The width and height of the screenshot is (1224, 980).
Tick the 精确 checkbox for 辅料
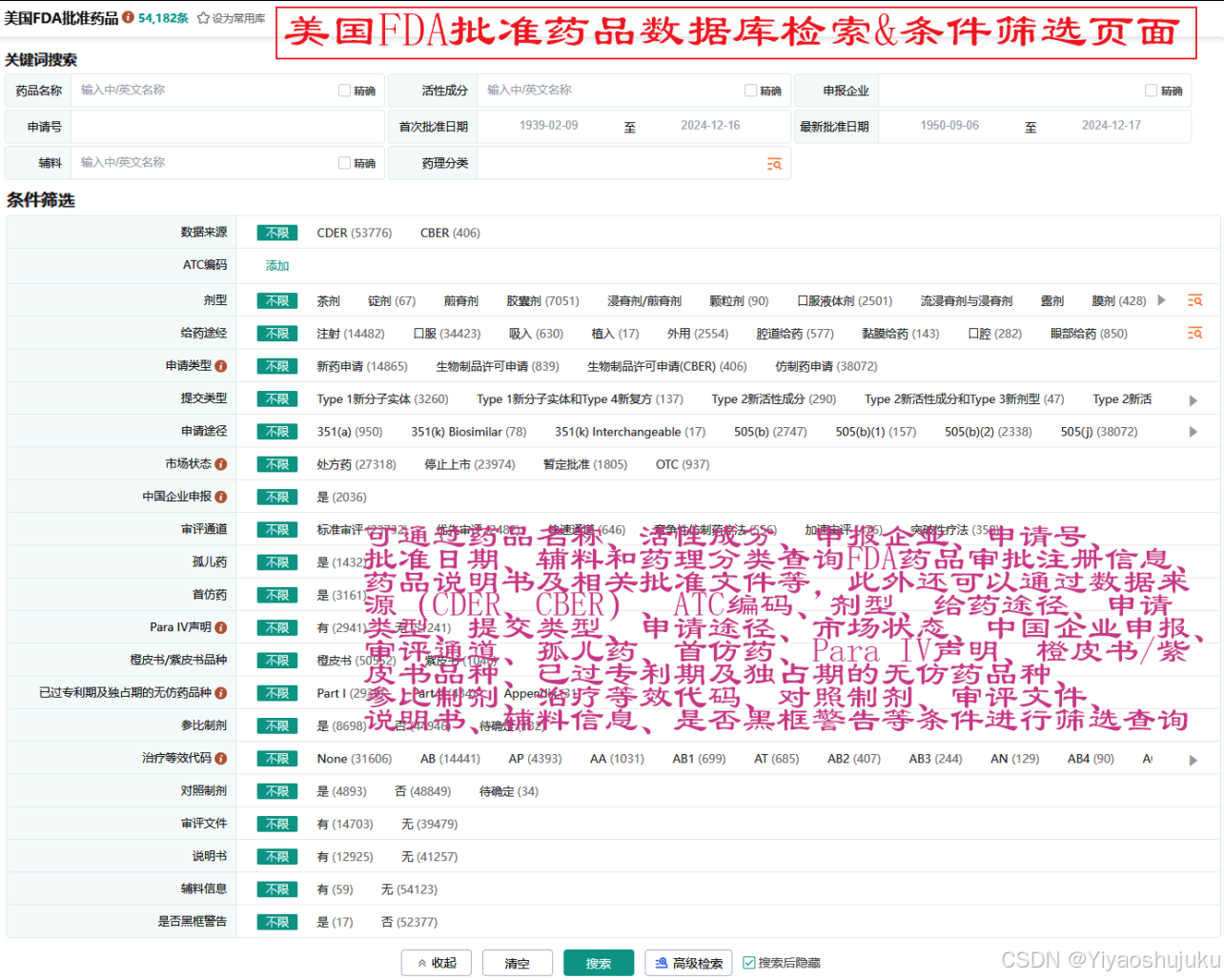tap(344, 163)
